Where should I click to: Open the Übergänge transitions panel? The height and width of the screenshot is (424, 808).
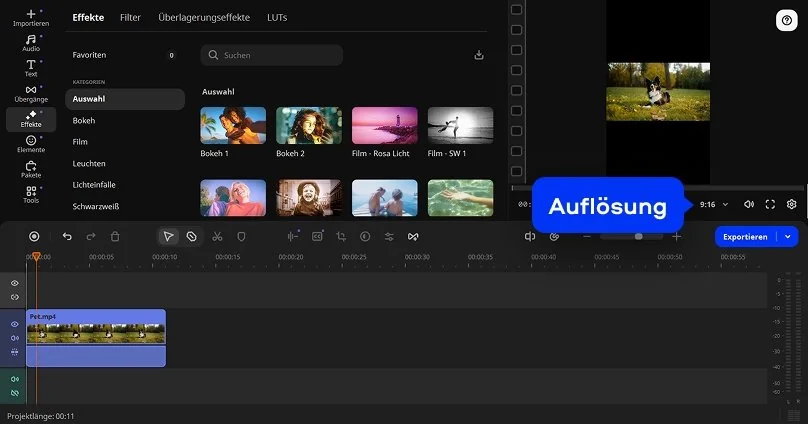pos(30,94)
